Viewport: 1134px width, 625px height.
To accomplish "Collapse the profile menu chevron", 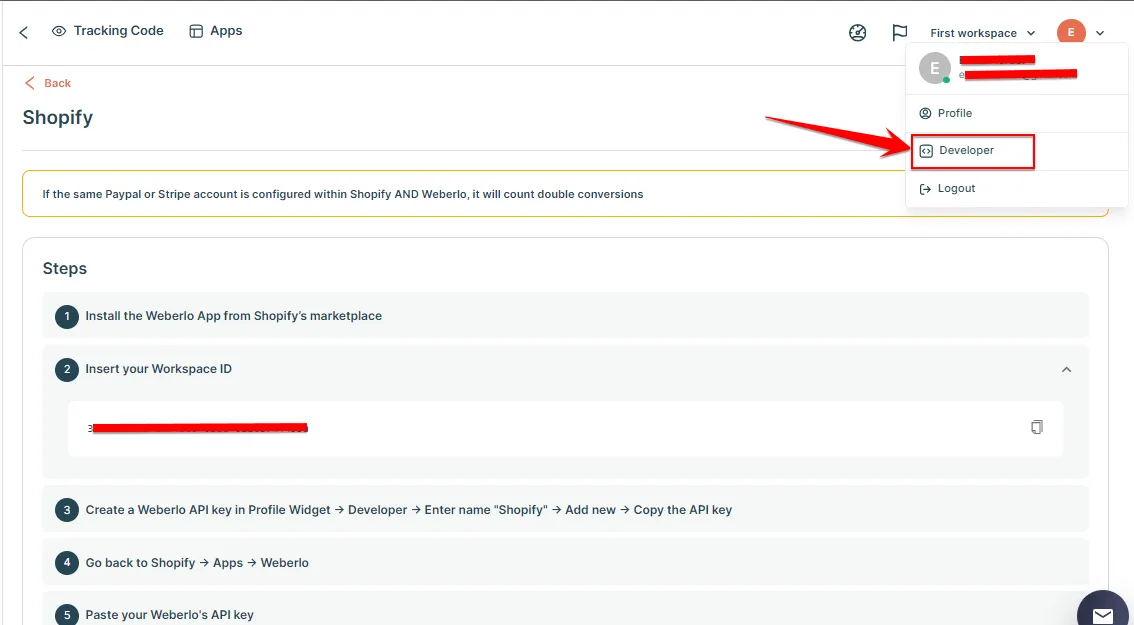I will pos(1100,33).
